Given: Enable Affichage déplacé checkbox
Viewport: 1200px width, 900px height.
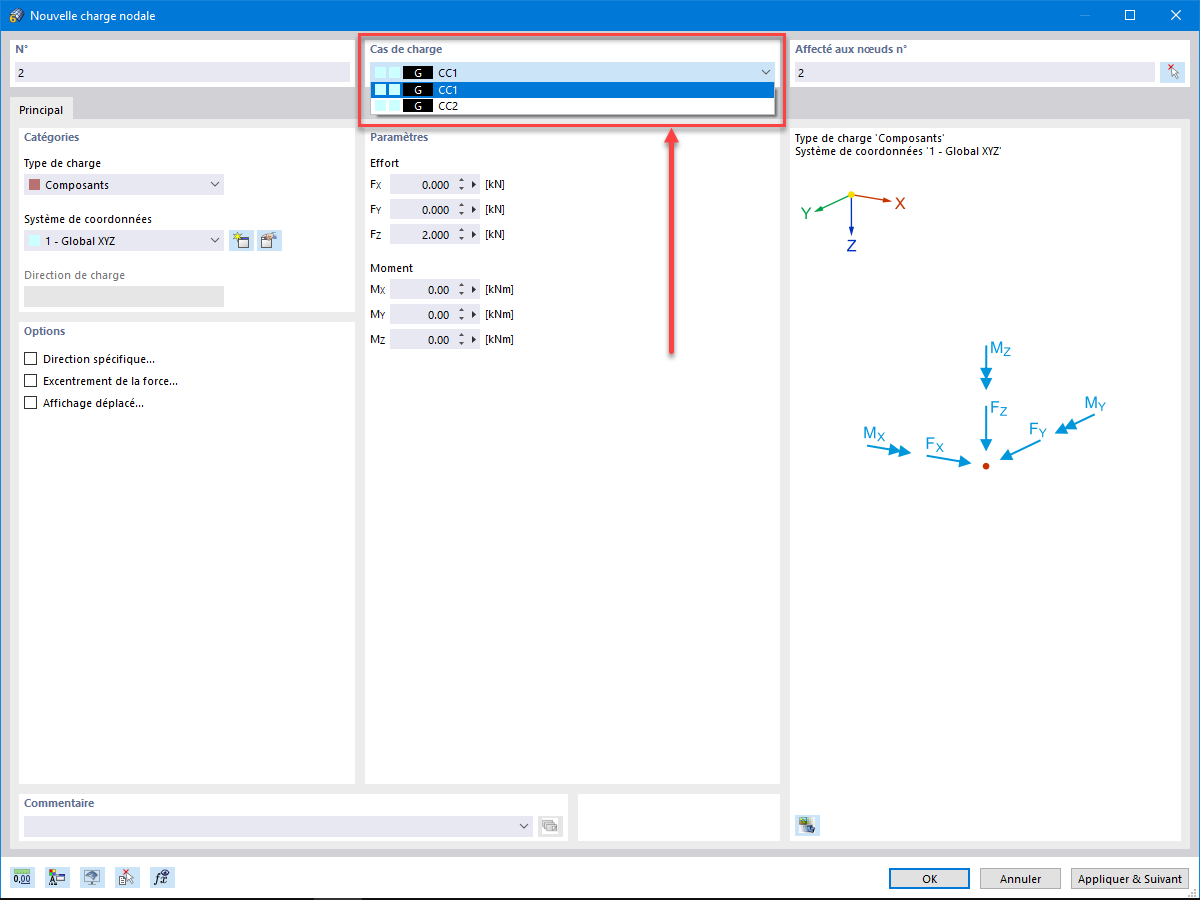Looking at the screenshot, I should [x=30, y=403].
